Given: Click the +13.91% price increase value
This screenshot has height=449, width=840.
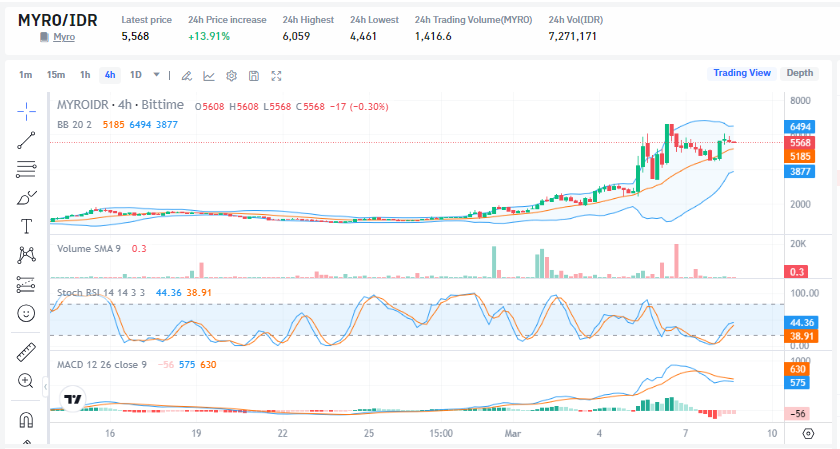Looking at the screenshot, I should [209, 36].
